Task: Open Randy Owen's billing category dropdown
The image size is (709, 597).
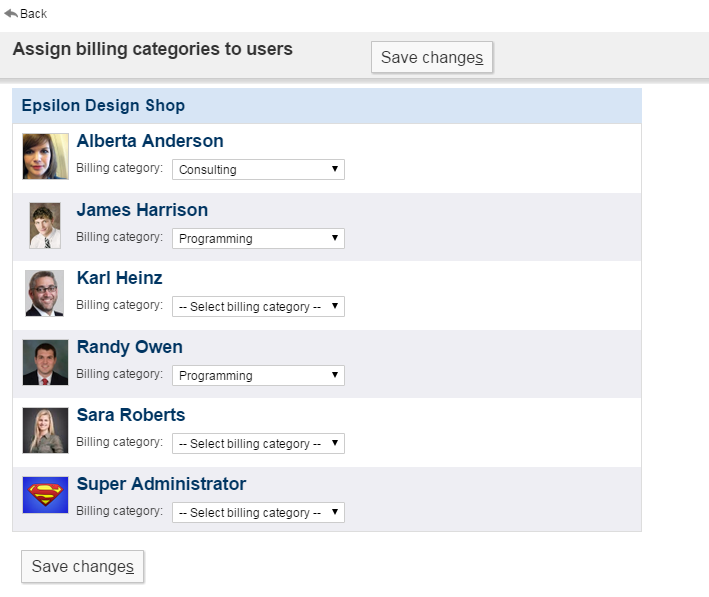Action: click(x=258, y=376)
